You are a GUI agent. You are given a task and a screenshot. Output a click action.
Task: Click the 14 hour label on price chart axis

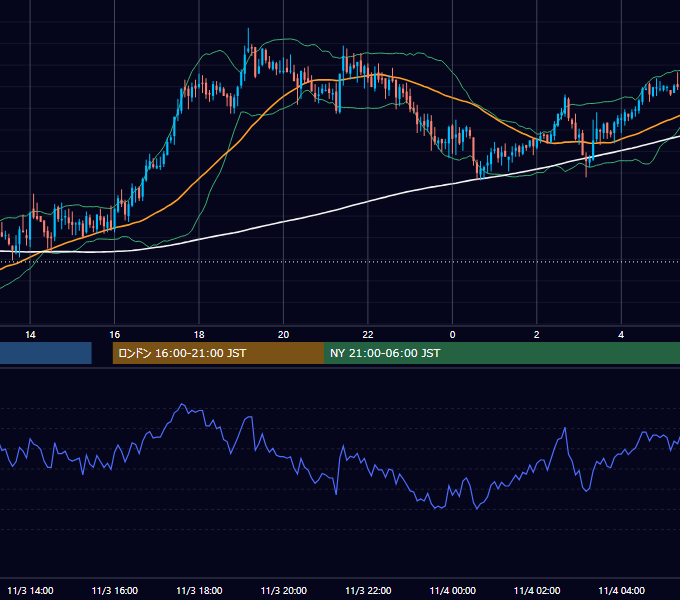(30, 335)
